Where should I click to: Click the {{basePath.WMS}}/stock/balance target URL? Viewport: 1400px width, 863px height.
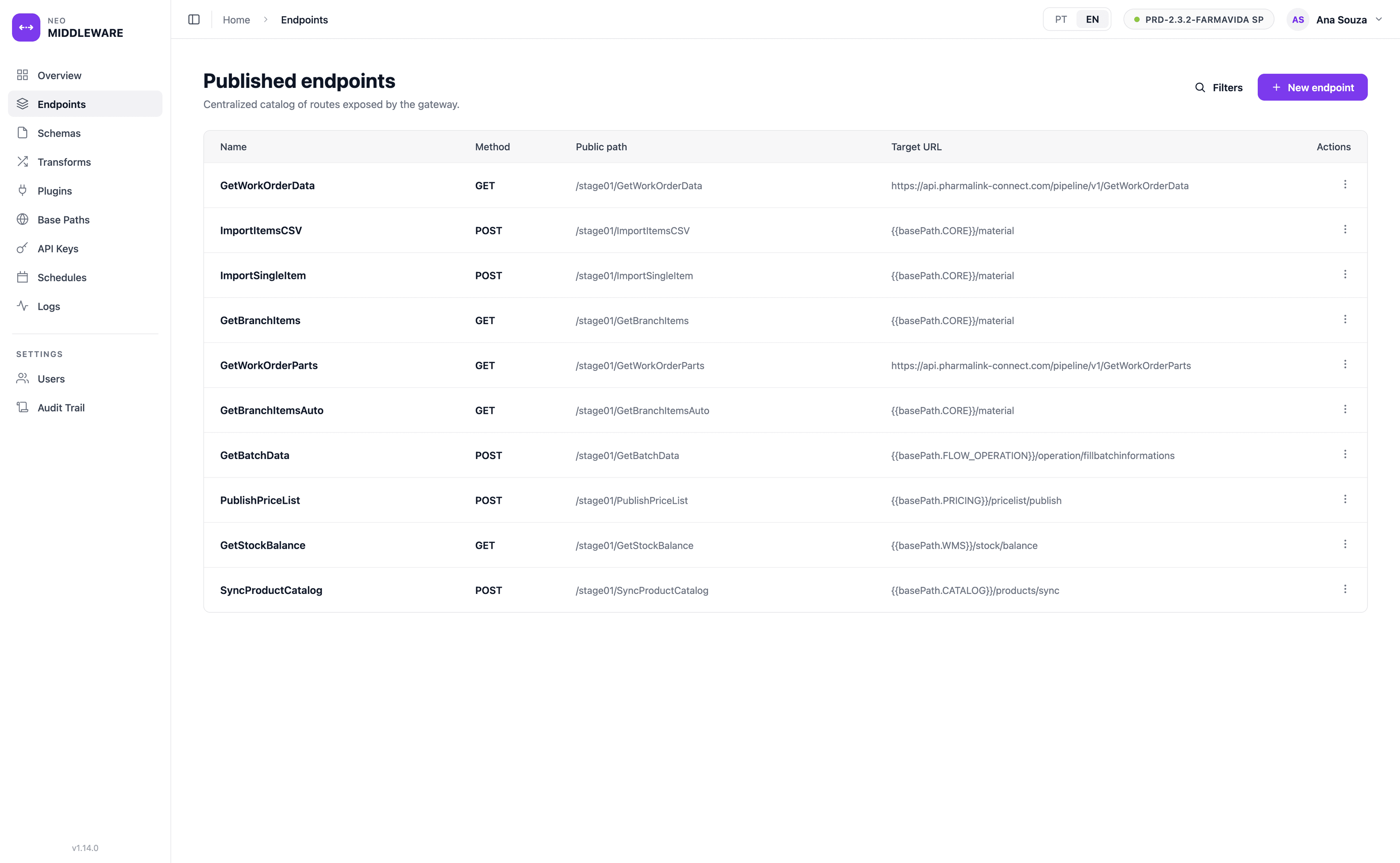[x=965, y=546]
